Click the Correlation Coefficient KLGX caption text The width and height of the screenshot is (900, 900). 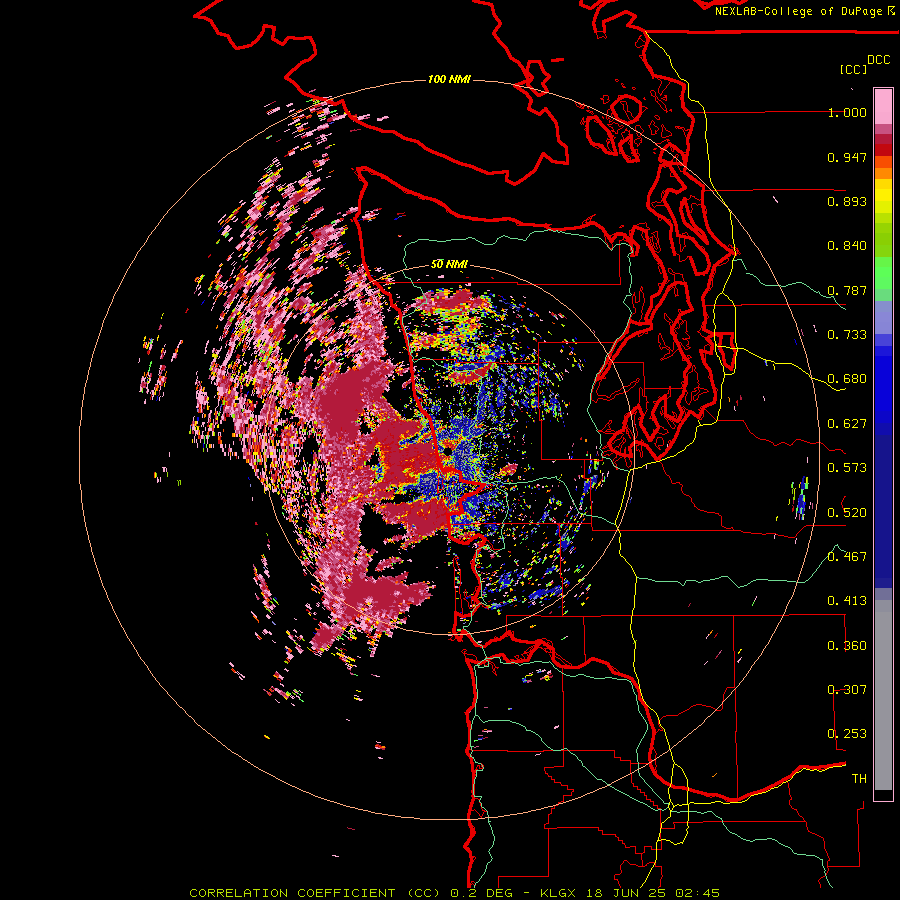pos(454,893)
